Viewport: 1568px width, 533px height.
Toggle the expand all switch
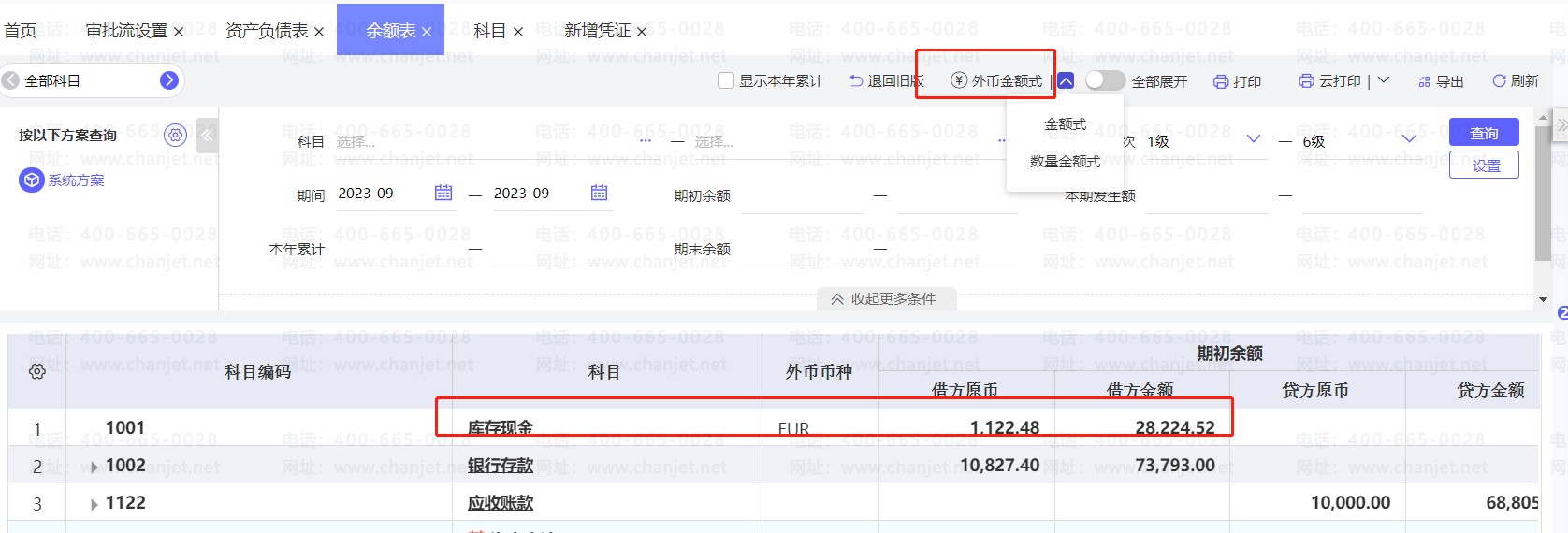pos(1105,81)
